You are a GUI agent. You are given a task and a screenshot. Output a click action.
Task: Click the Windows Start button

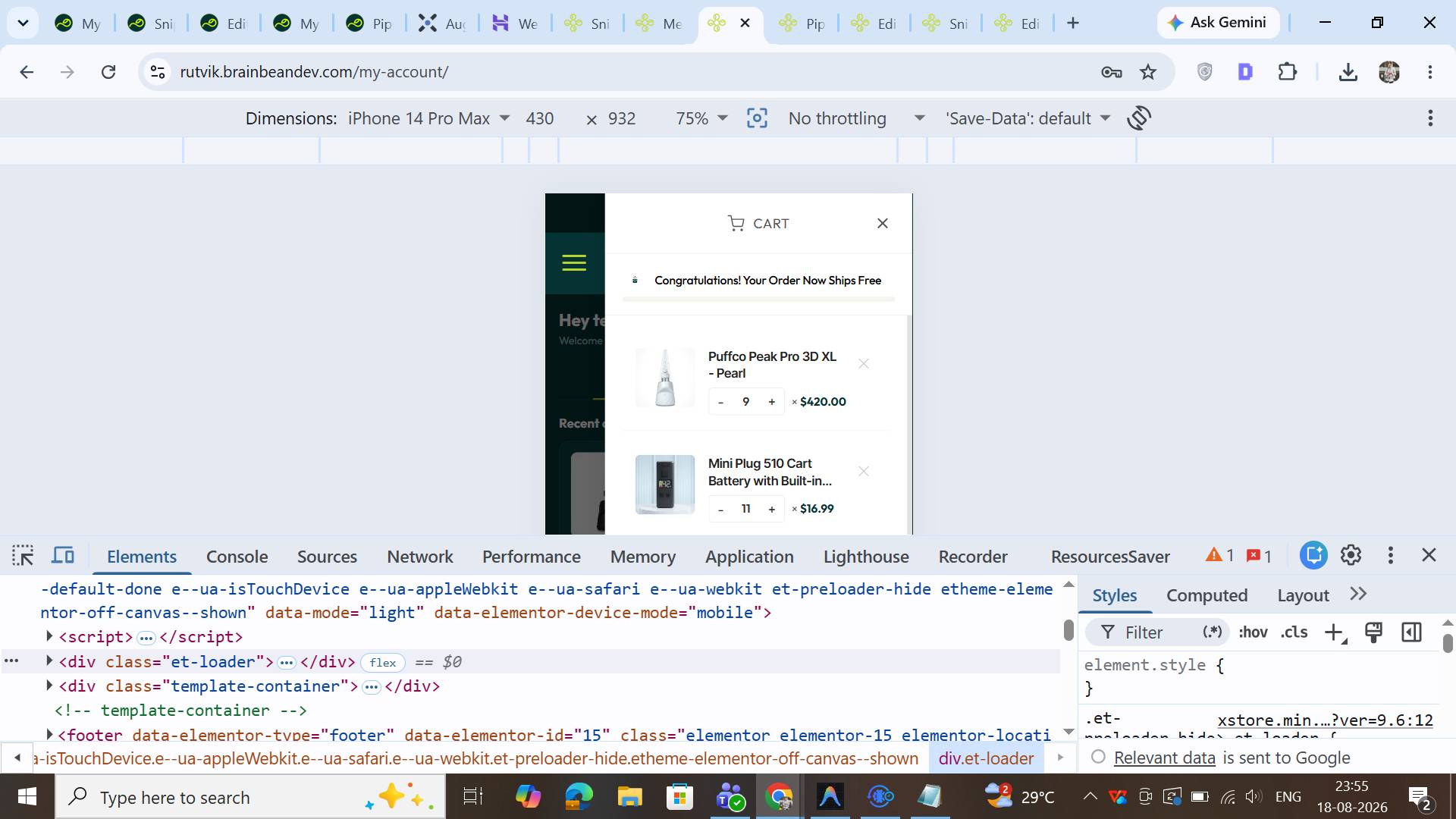pyautogui.click(x=27, y=797)
